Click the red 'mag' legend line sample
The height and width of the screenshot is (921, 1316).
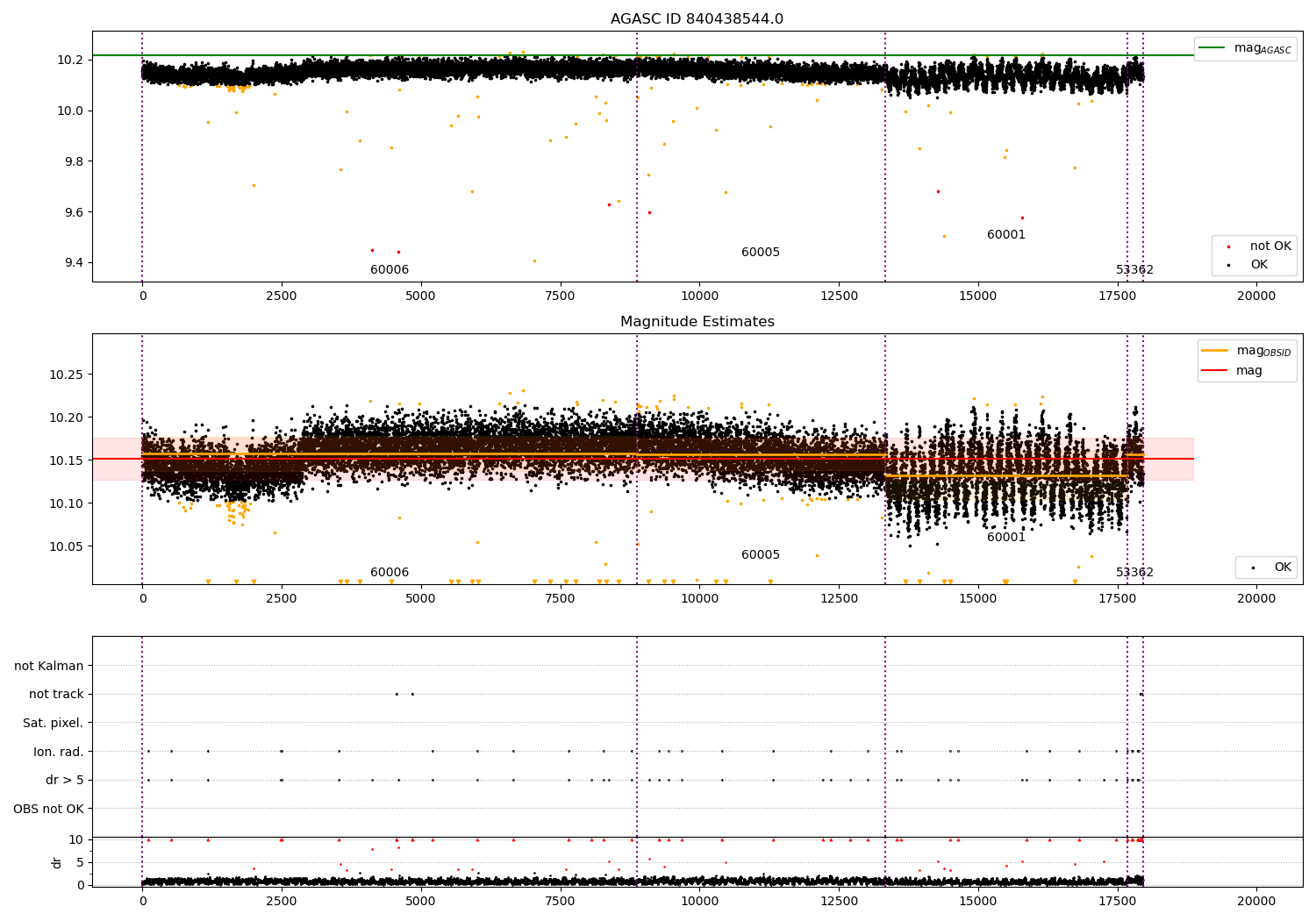[1215, 371]
